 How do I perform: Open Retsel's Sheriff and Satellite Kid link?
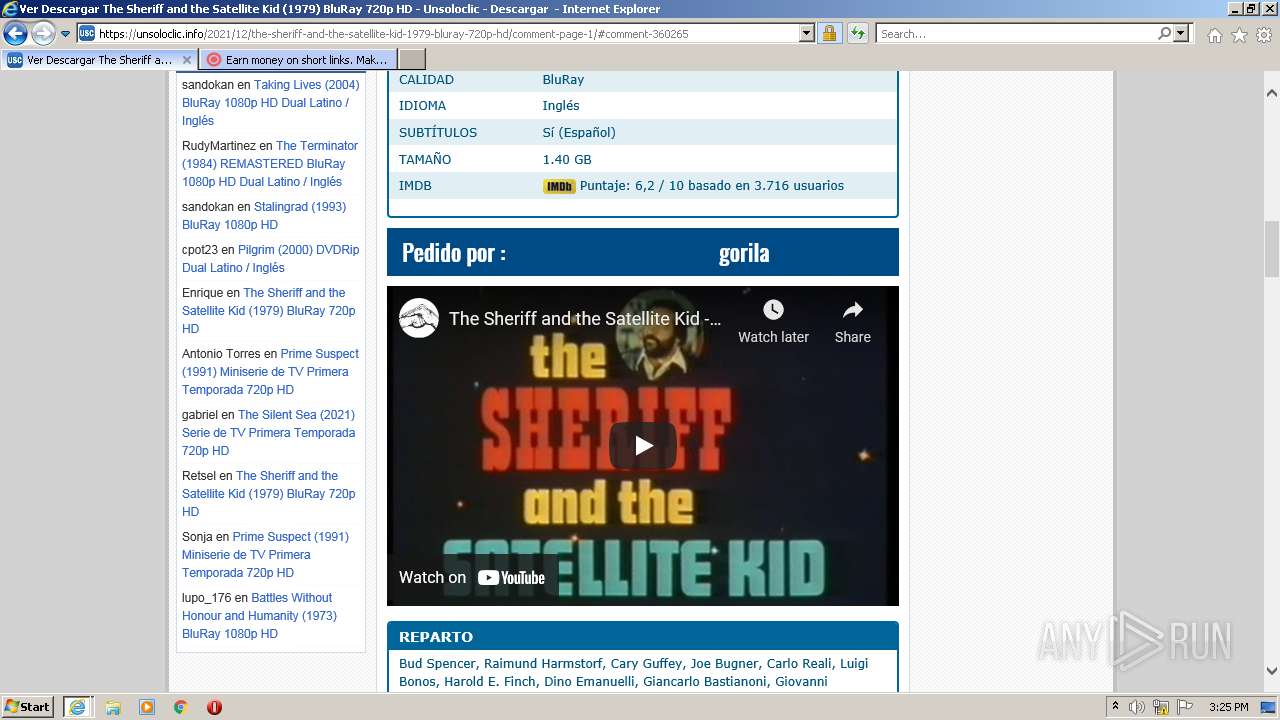click(269, 493)
